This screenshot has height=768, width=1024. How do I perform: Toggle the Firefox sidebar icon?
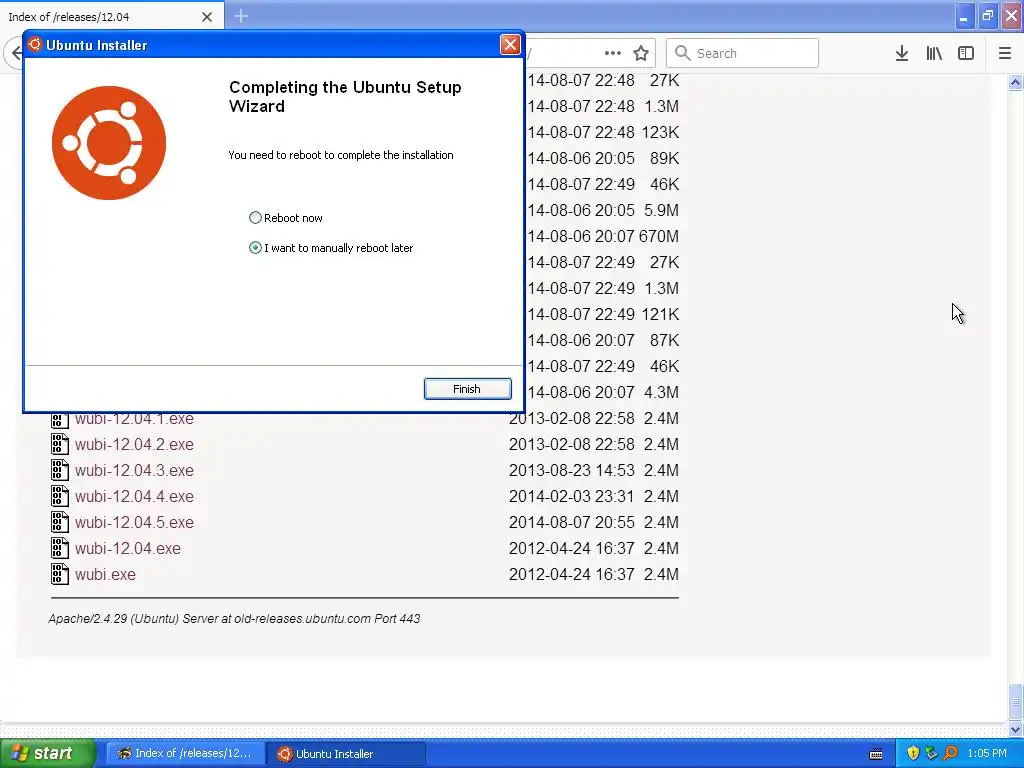(x=966, y=53)
